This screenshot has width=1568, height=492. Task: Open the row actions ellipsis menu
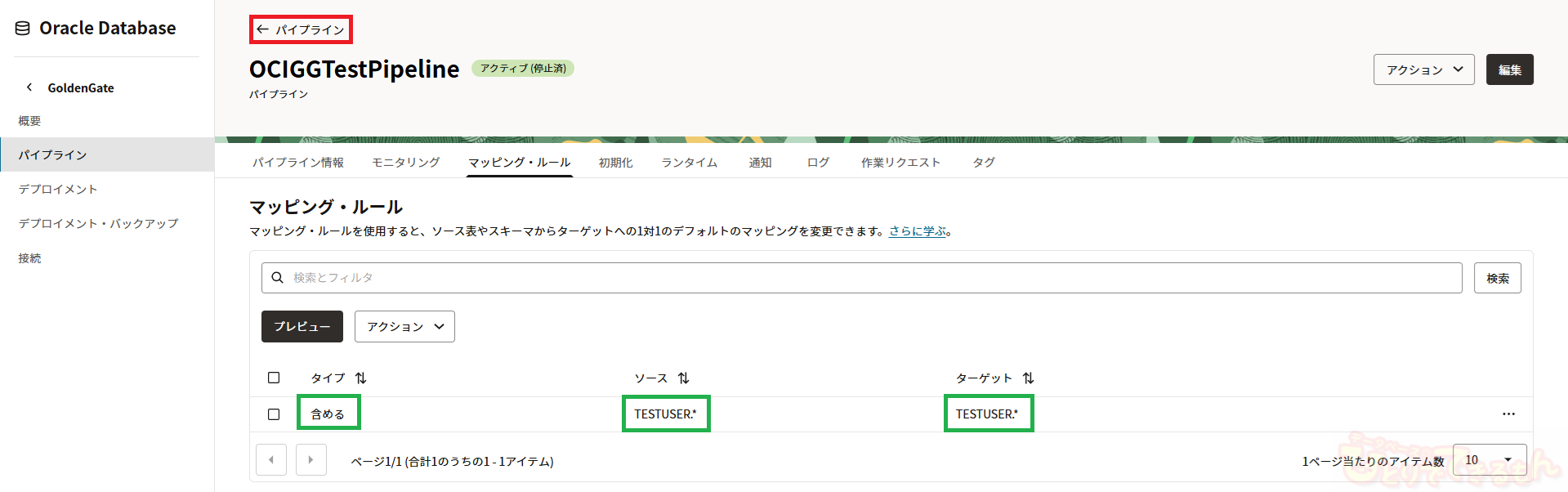click(1508, 414)
